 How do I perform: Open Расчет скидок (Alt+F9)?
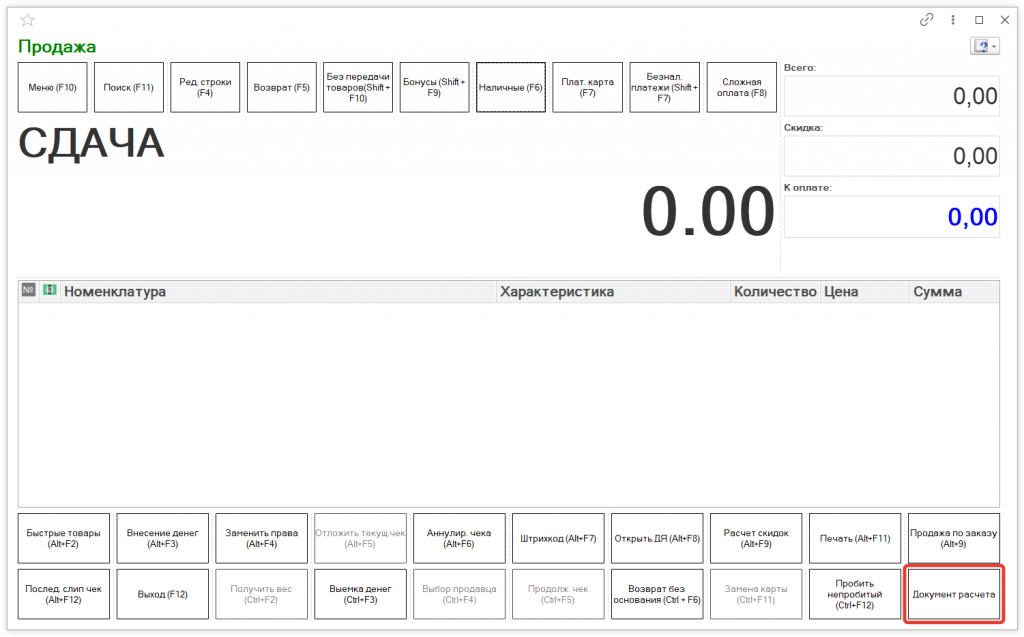point(756,538)
